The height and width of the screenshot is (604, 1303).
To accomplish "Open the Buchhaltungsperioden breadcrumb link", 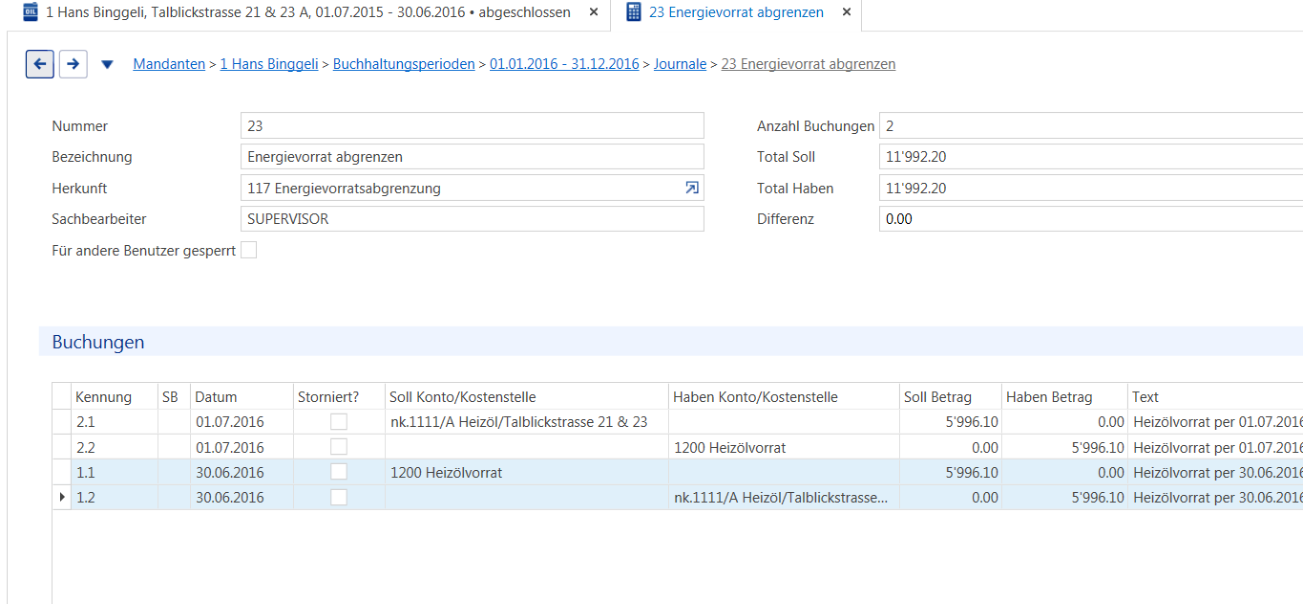I will [x=404, y=64].
